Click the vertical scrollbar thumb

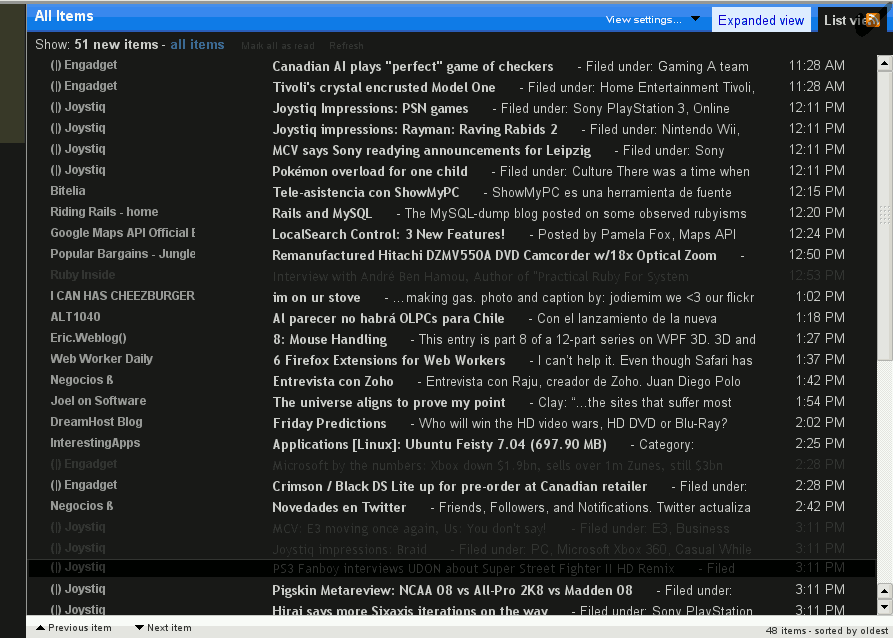tap(884, 215)
